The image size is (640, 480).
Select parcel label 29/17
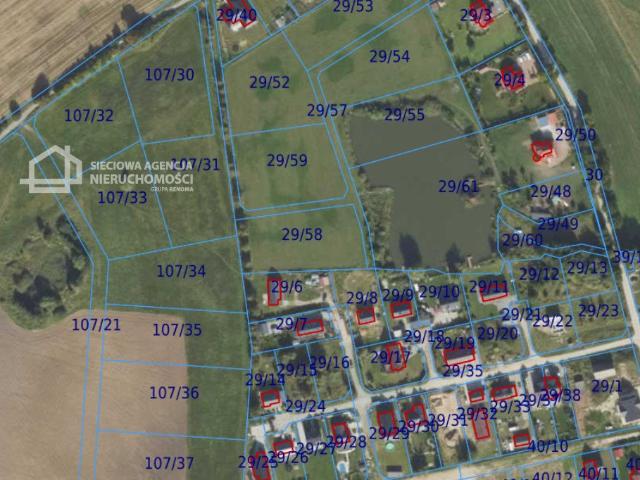pos(390,358)
